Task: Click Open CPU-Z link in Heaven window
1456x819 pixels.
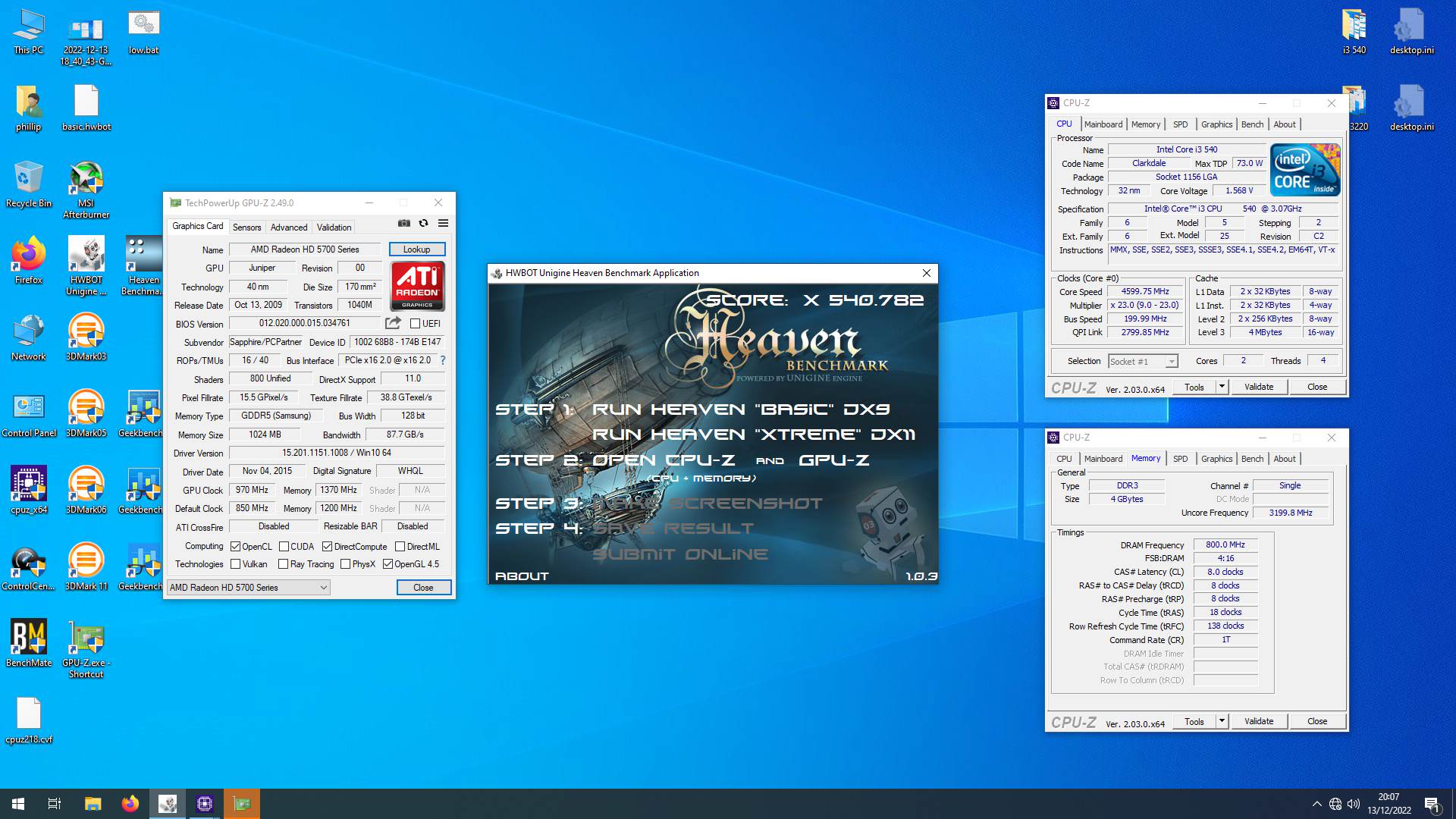Action: pos(664,460)
